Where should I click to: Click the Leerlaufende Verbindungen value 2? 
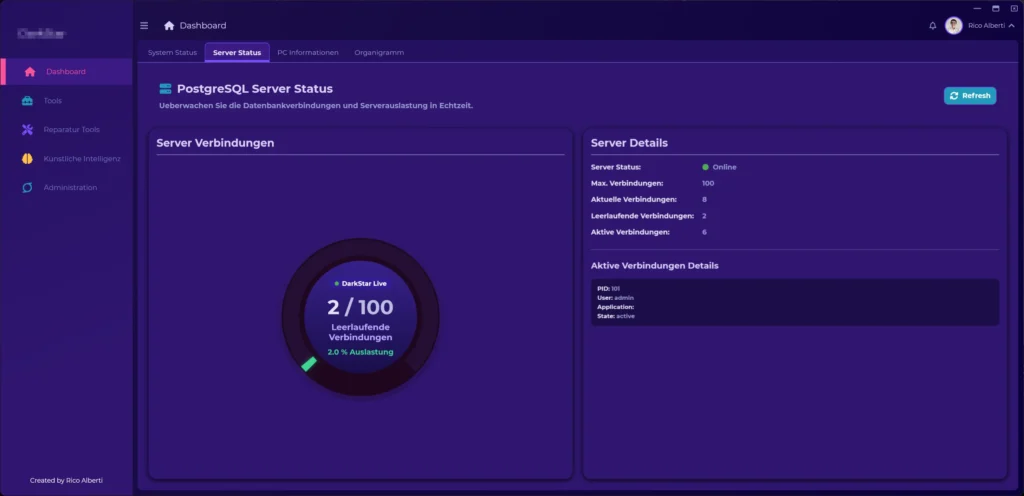704,216
